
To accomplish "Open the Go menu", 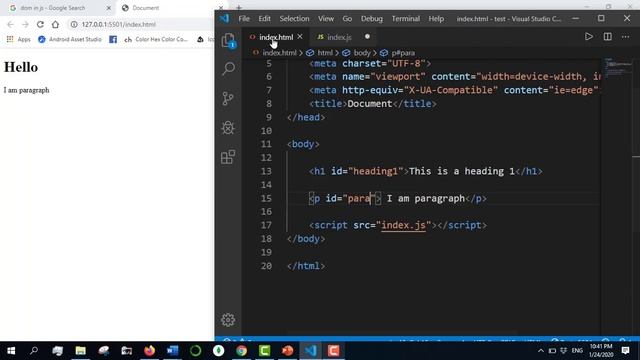I will coord(347,19).
